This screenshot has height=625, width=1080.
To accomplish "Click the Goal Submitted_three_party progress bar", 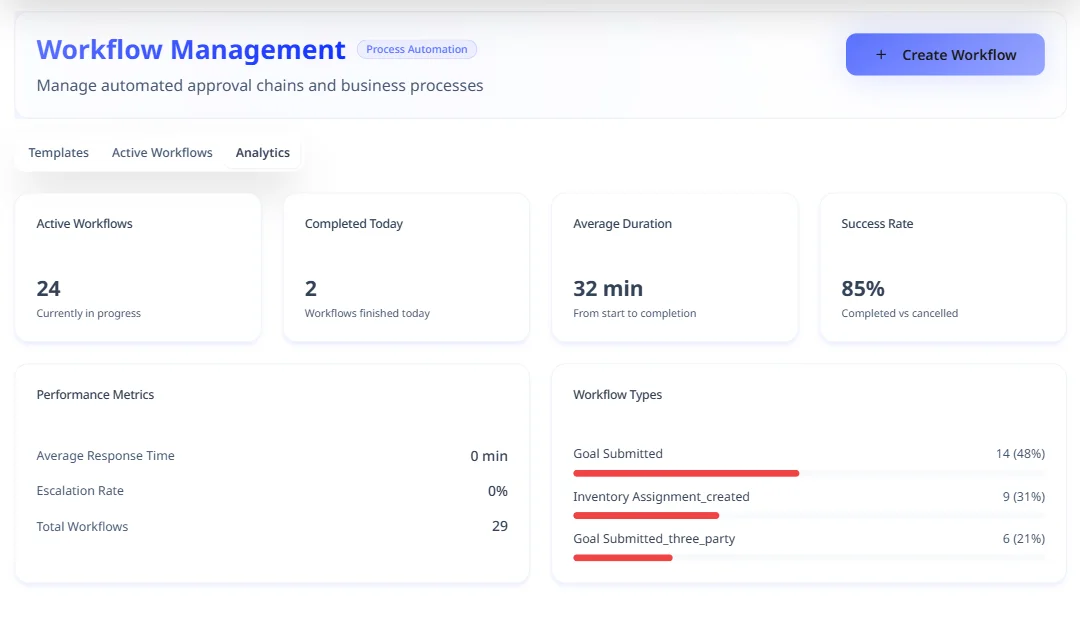I will tap(809, 557).
